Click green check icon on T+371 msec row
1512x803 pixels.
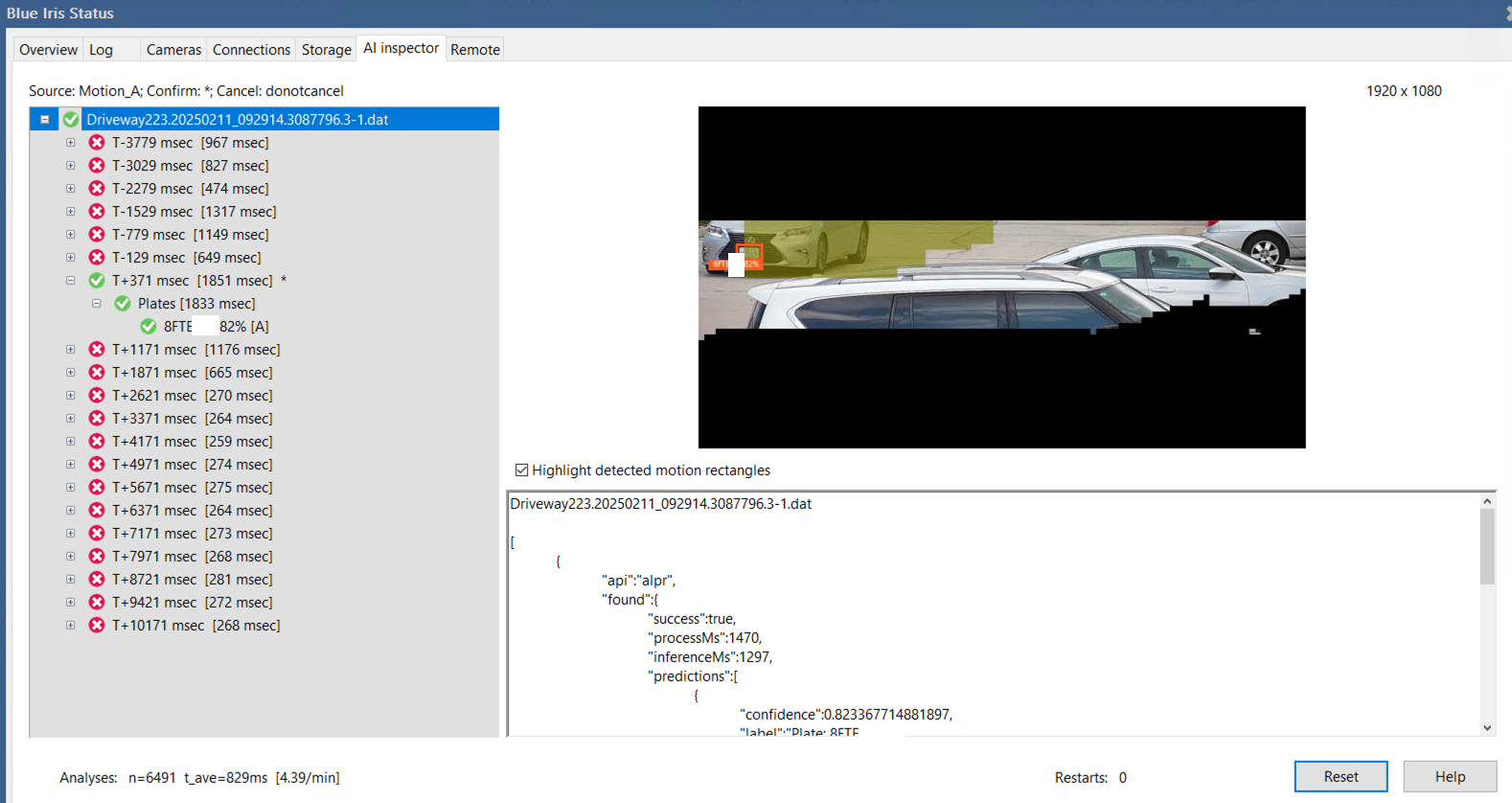click(x=97, y=281)
